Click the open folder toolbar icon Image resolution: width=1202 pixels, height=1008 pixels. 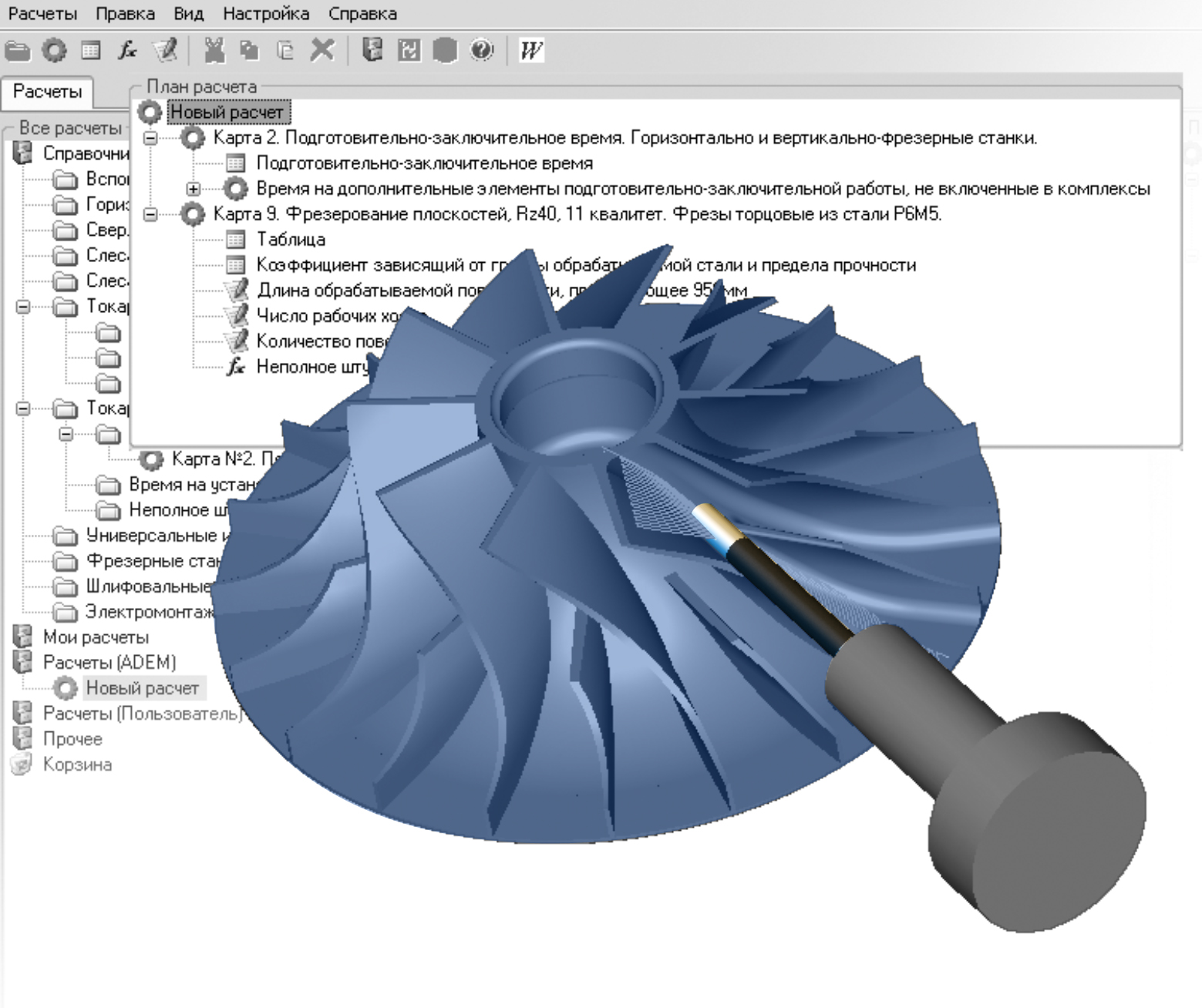click(x=17, y=51)
